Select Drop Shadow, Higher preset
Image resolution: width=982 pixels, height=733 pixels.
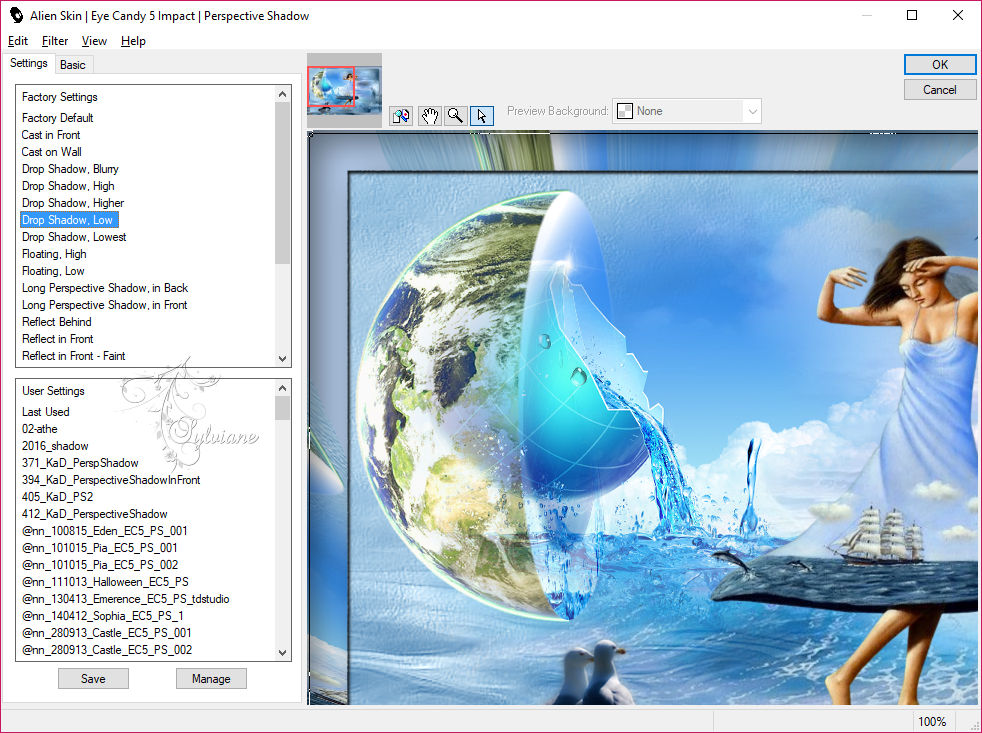tap(73, 202)
